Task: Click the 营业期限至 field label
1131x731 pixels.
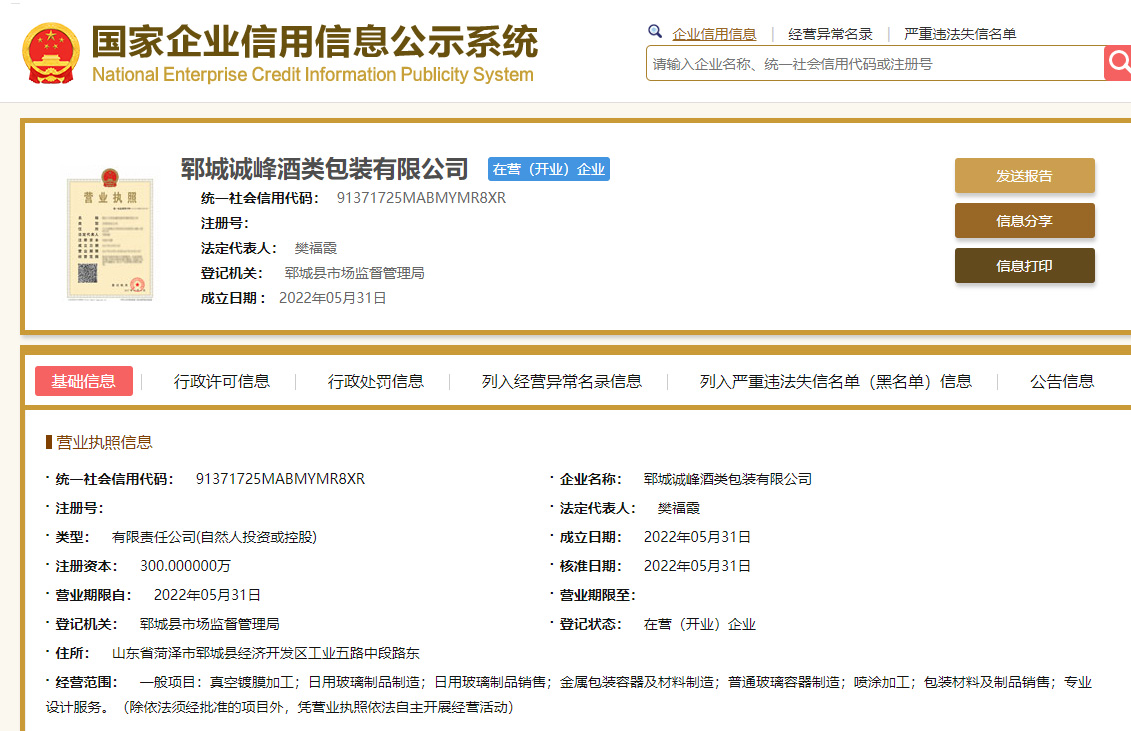Action: 597,595
